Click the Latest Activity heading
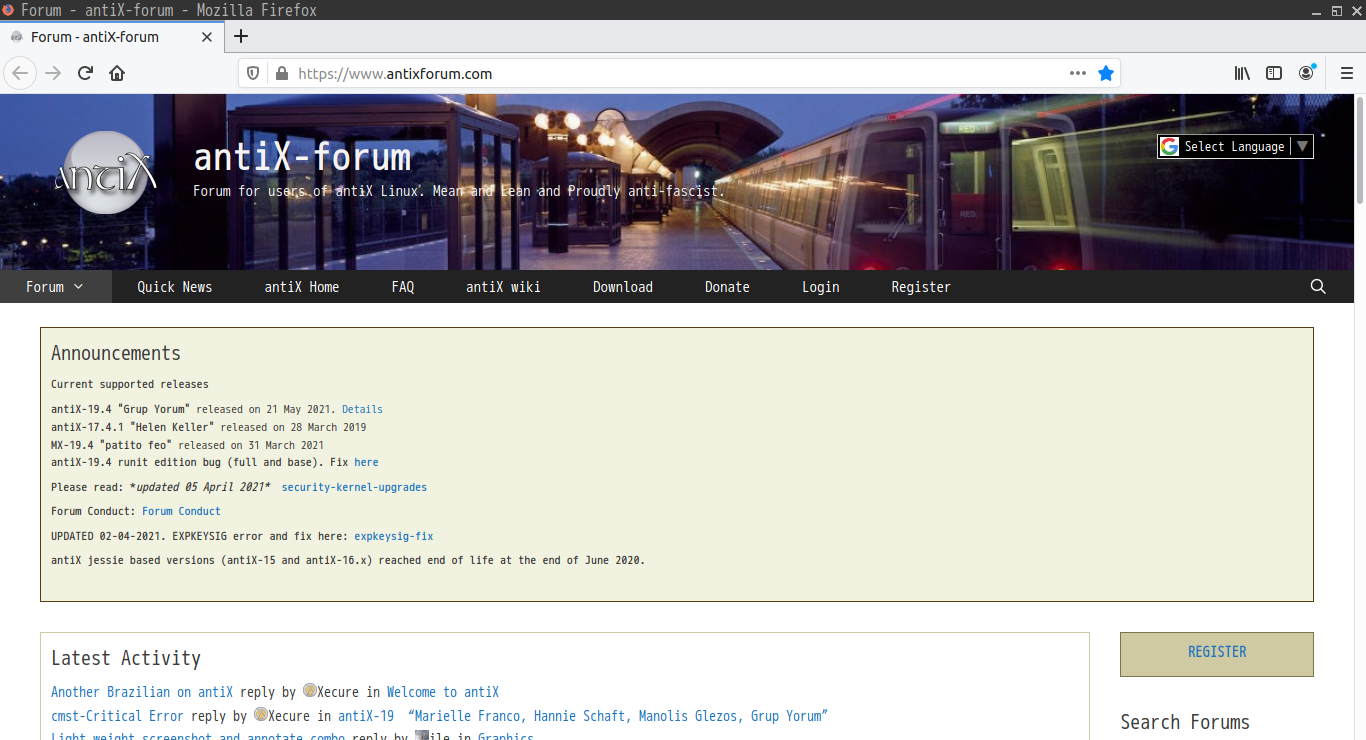Viewport: 1366px width, 740px height. 126,658
